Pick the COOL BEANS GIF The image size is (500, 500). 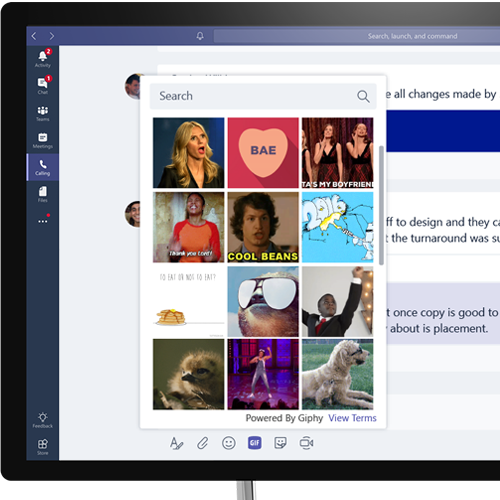(x=263, y=227)
